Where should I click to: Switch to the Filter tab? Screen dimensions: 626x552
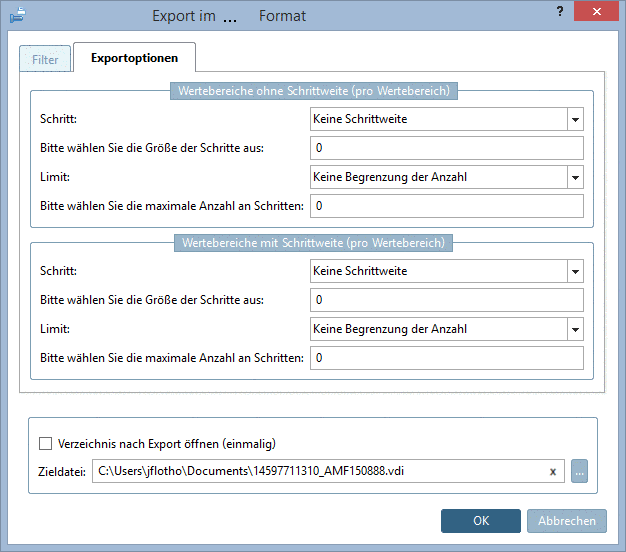[x=45, y=59]
